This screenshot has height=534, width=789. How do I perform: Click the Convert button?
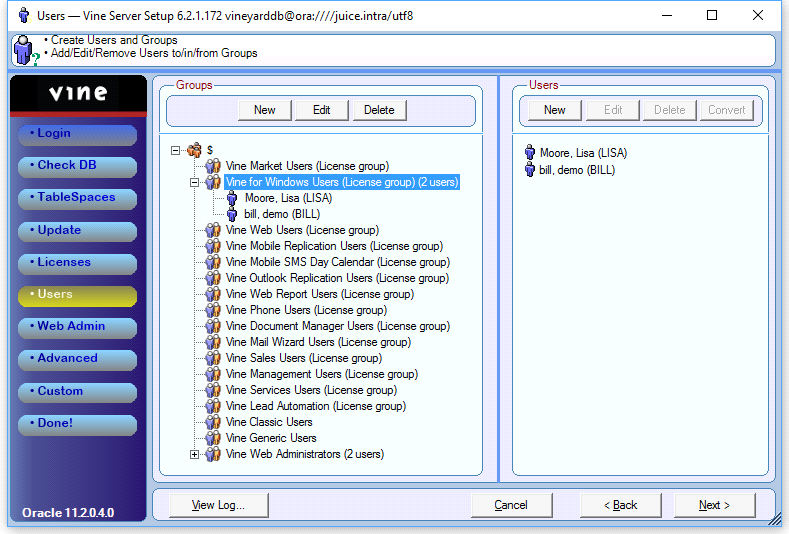tap(727, 110)
